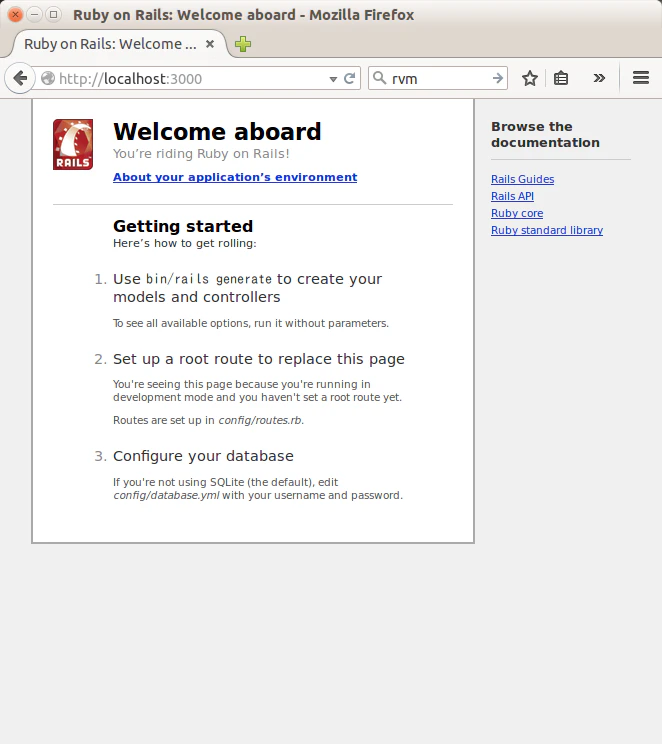Open the URL history dropdown arrow
Image resolution: width=662 pixels, height=744 pixels.
pos(333,79)
